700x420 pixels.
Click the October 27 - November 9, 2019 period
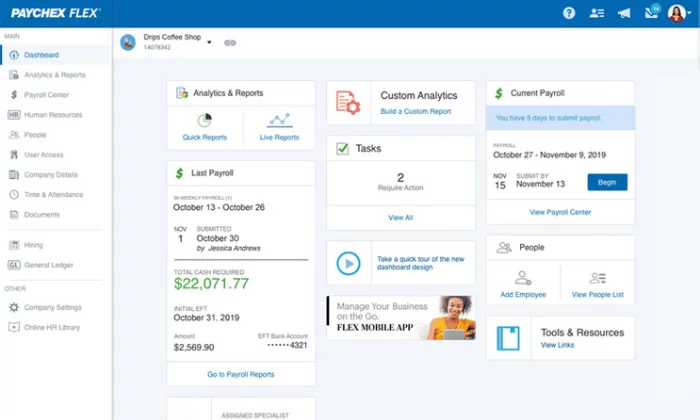550,155
